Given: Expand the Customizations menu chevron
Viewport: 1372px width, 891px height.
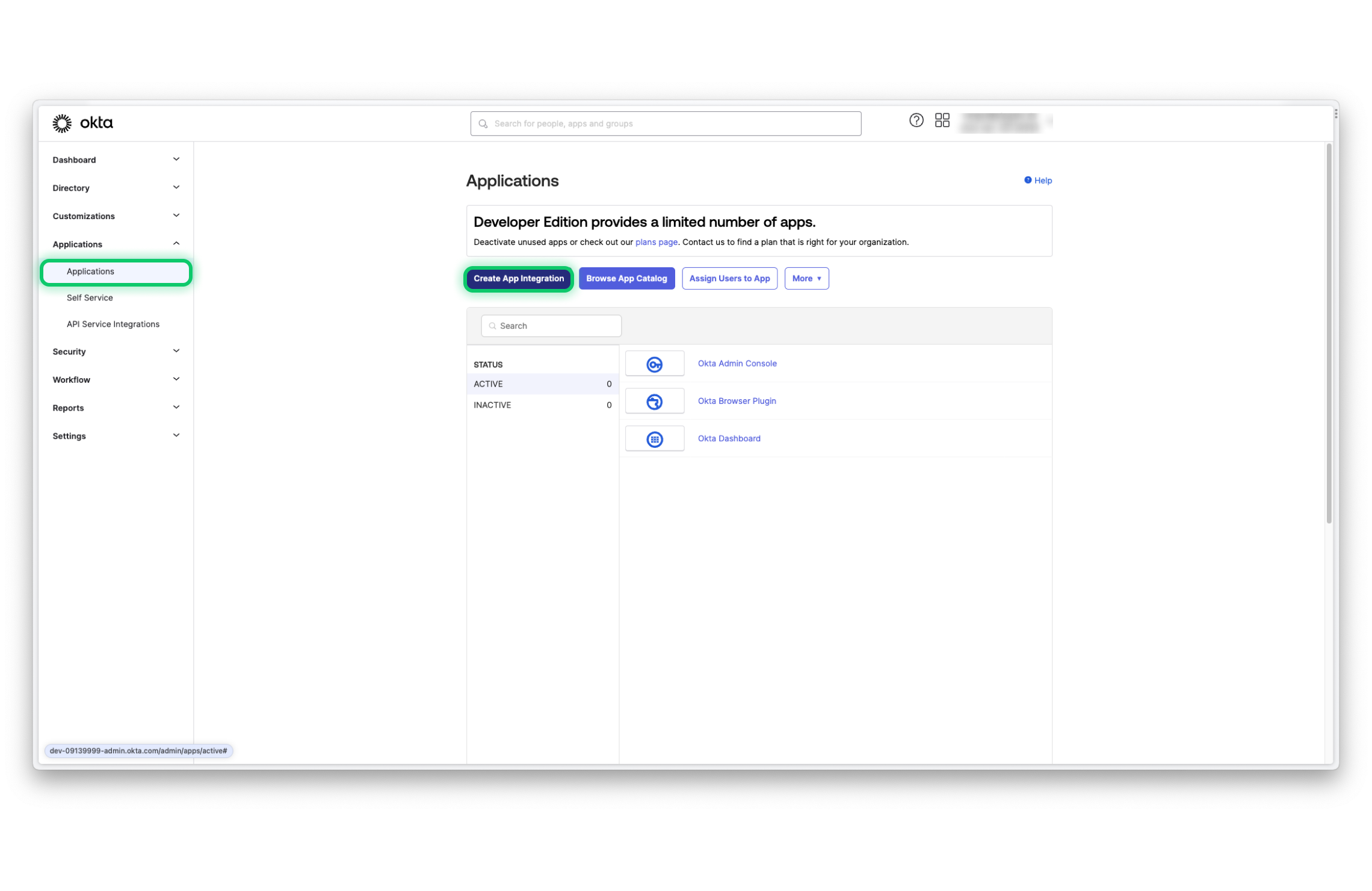Looking at the screenshot, I should click(176, 216).
